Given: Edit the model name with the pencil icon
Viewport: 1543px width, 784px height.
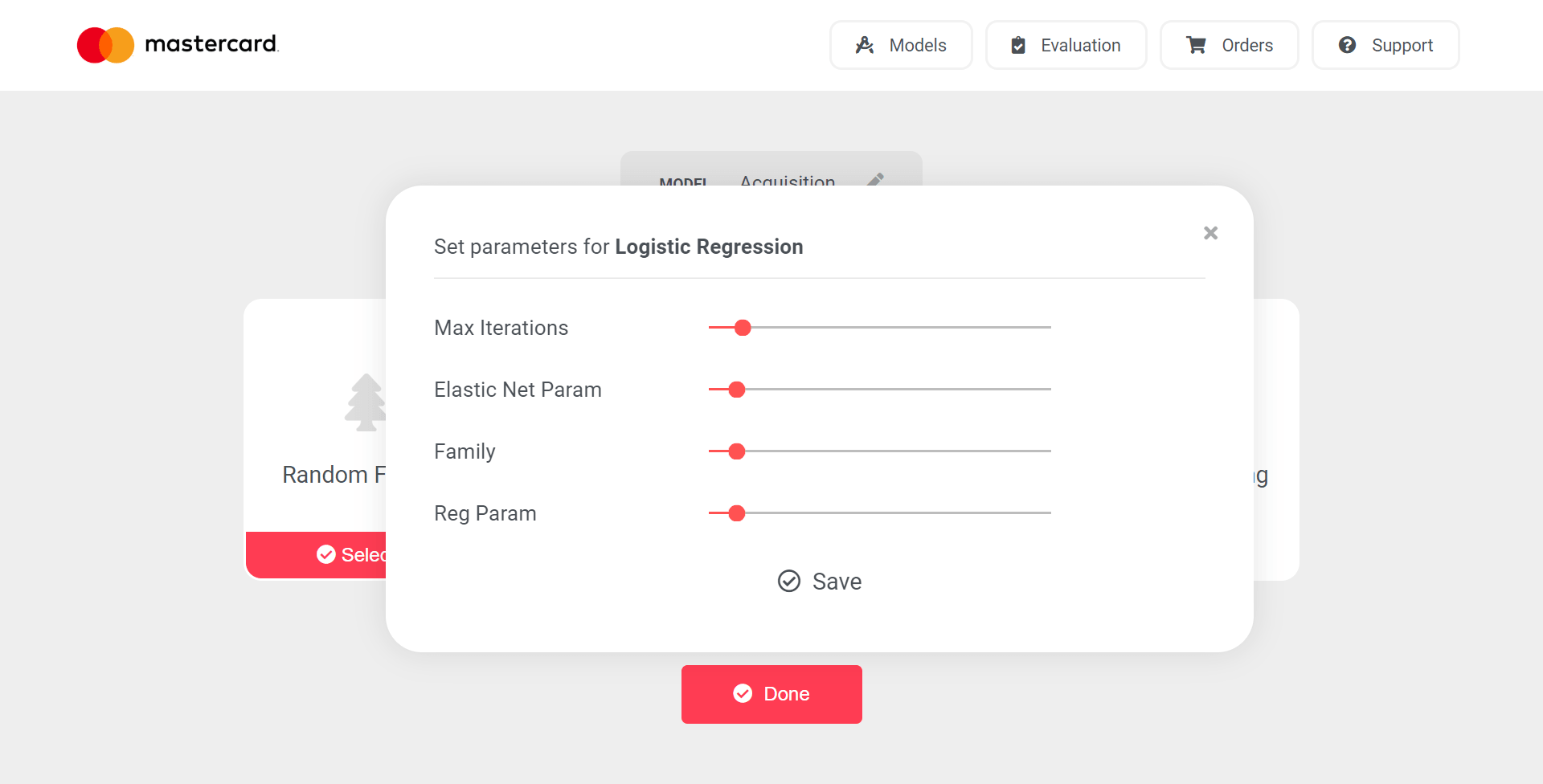Looking at the screenshot, I should 876,180.
